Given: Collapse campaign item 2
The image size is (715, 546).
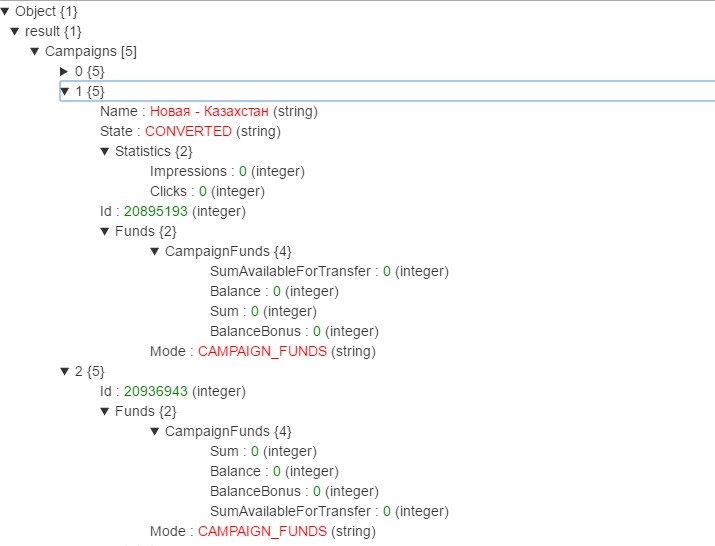Looking at the screenshot, I should [x=65, y=371].
